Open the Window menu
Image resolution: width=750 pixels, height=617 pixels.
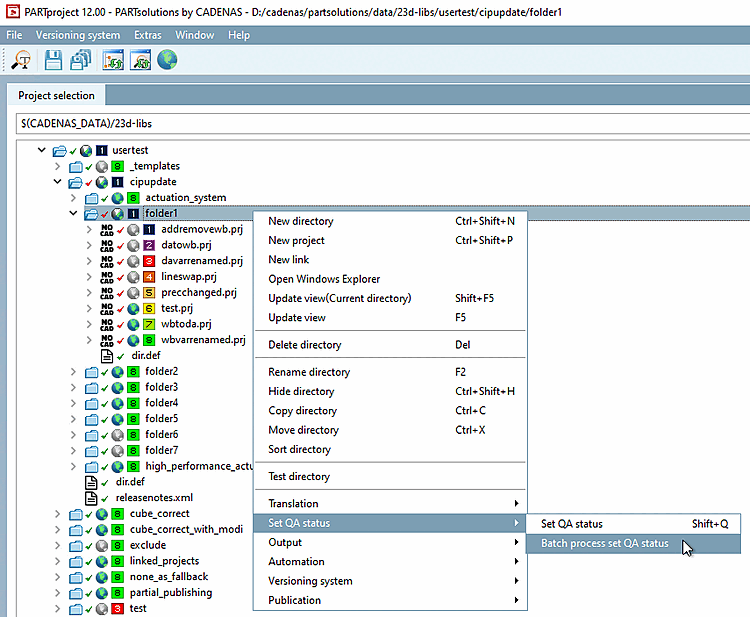click(195, 35)
